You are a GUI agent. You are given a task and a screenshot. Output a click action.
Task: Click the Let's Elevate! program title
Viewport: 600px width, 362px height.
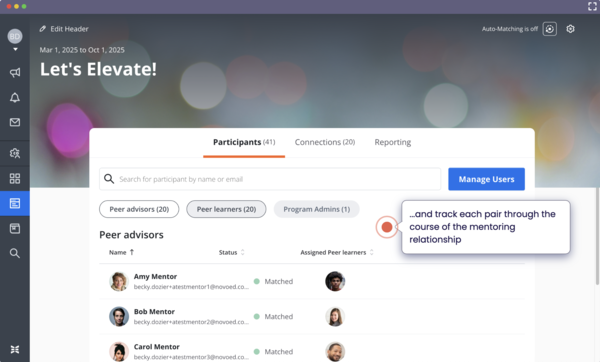pyautogui.click(x=98, y=69)
